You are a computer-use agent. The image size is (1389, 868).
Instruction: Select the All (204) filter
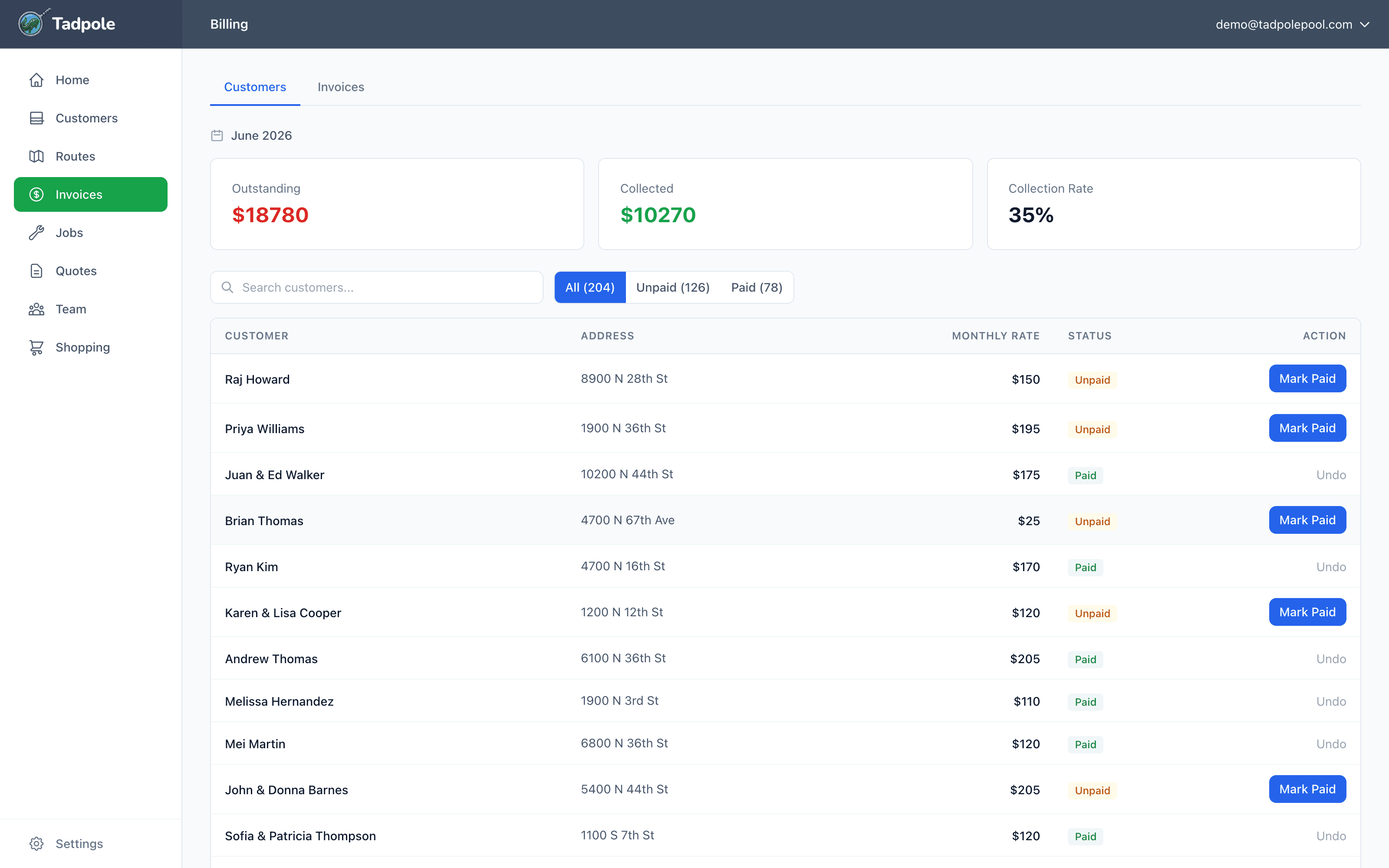[x=590, y=287]
